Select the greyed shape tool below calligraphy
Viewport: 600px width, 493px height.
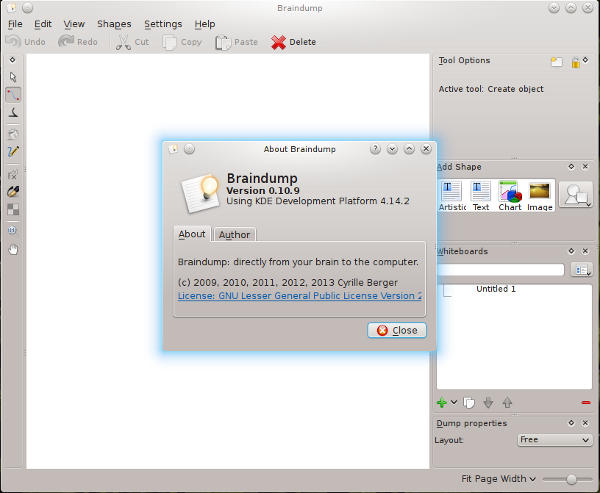click(13, 134)
